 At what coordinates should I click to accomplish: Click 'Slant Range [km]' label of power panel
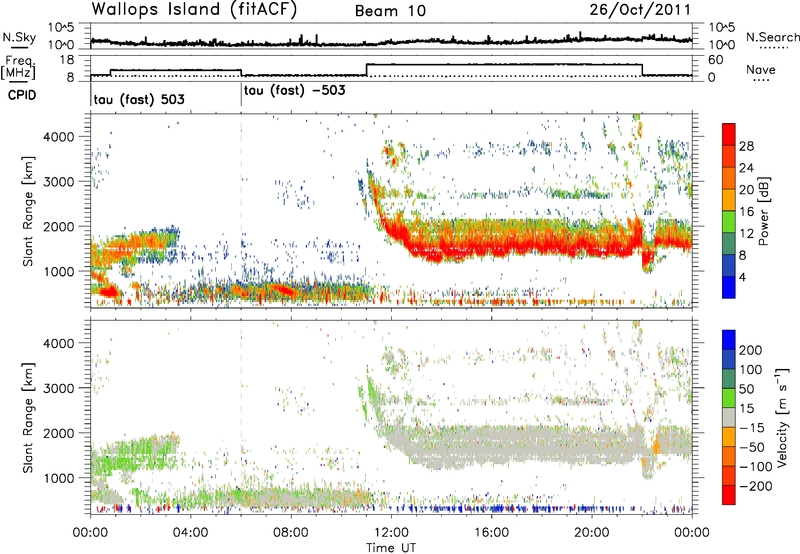coord(28,211)
